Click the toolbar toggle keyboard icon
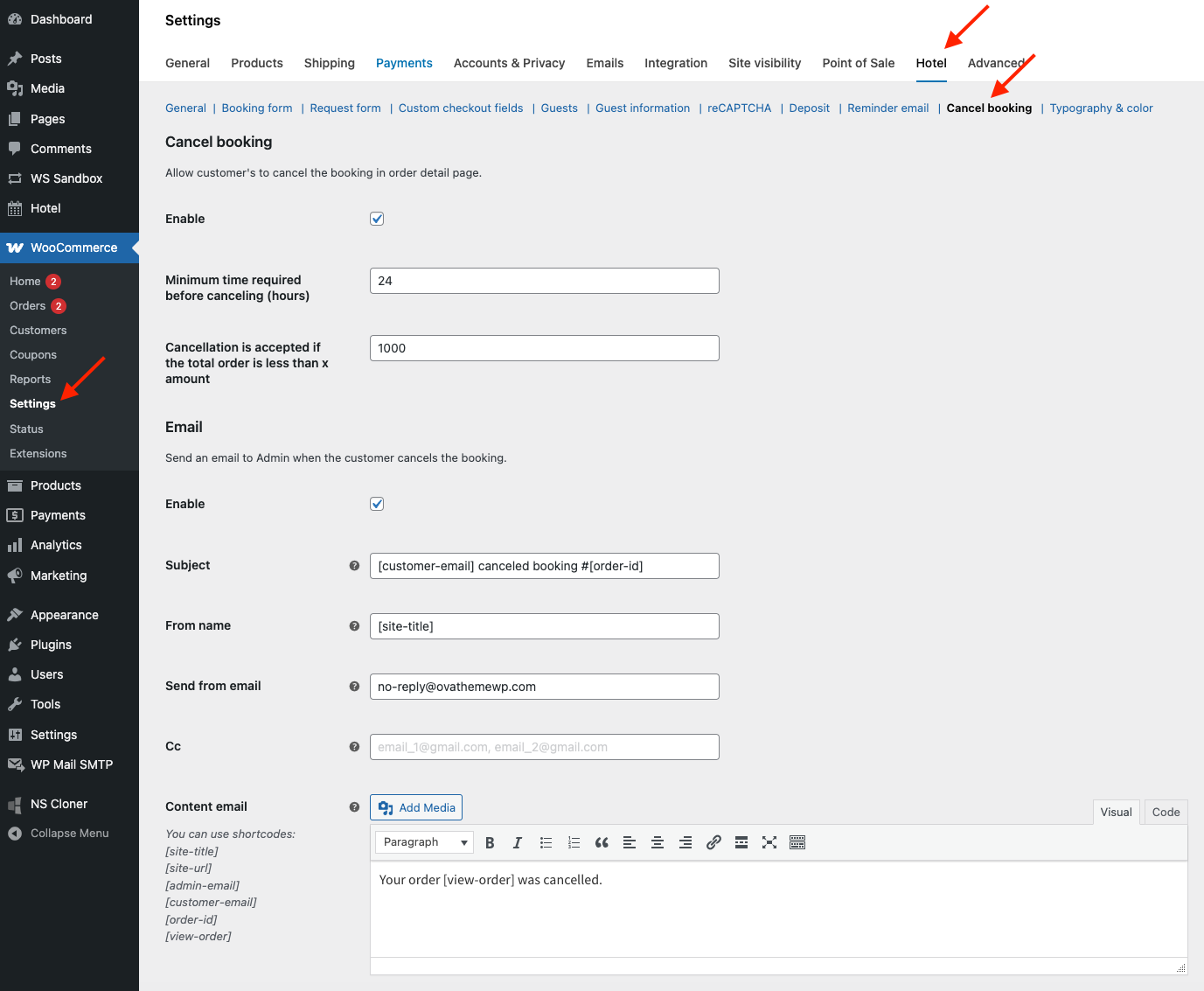Image resolution: width=1204 pixels, height=991 pixels. [797, 842]
